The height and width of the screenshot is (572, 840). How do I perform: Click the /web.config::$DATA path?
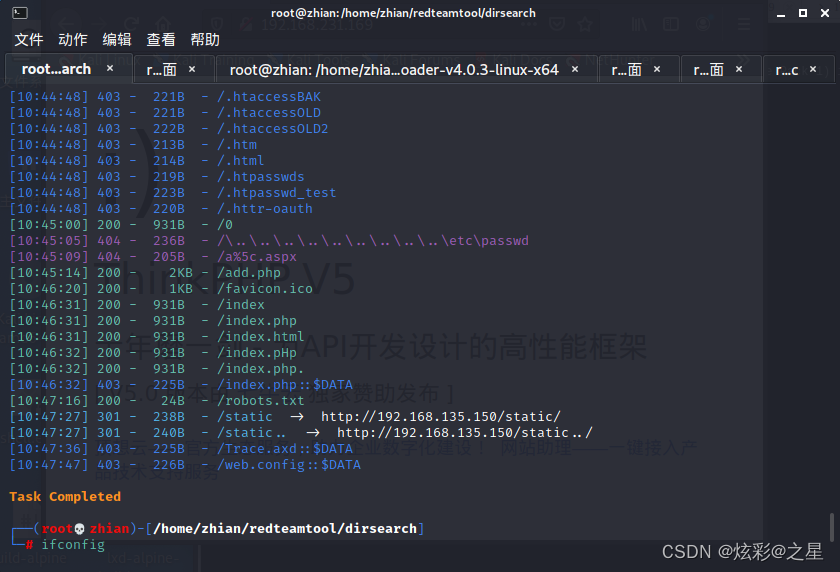289,465
